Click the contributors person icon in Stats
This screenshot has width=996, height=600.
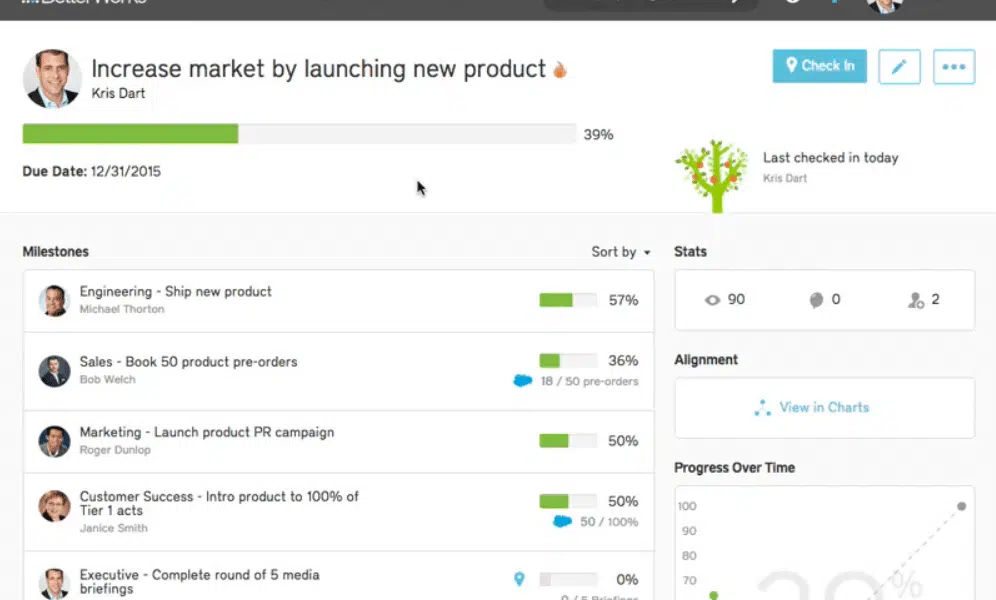[x=915, y=300]
